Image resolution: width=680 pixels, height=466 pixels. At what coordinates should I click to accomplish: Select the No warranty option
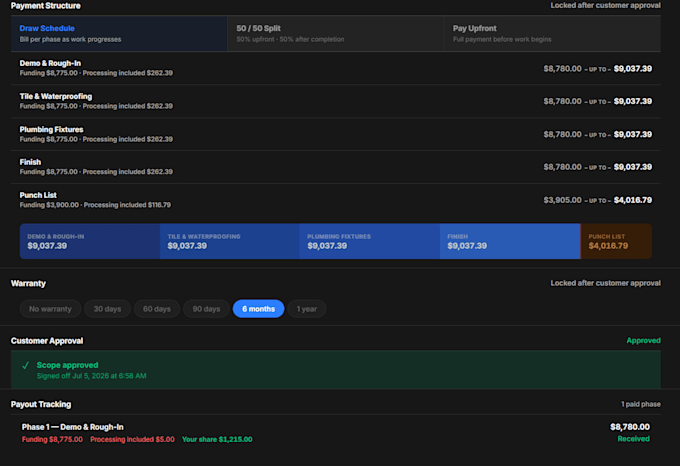click(x=50, y=309)
